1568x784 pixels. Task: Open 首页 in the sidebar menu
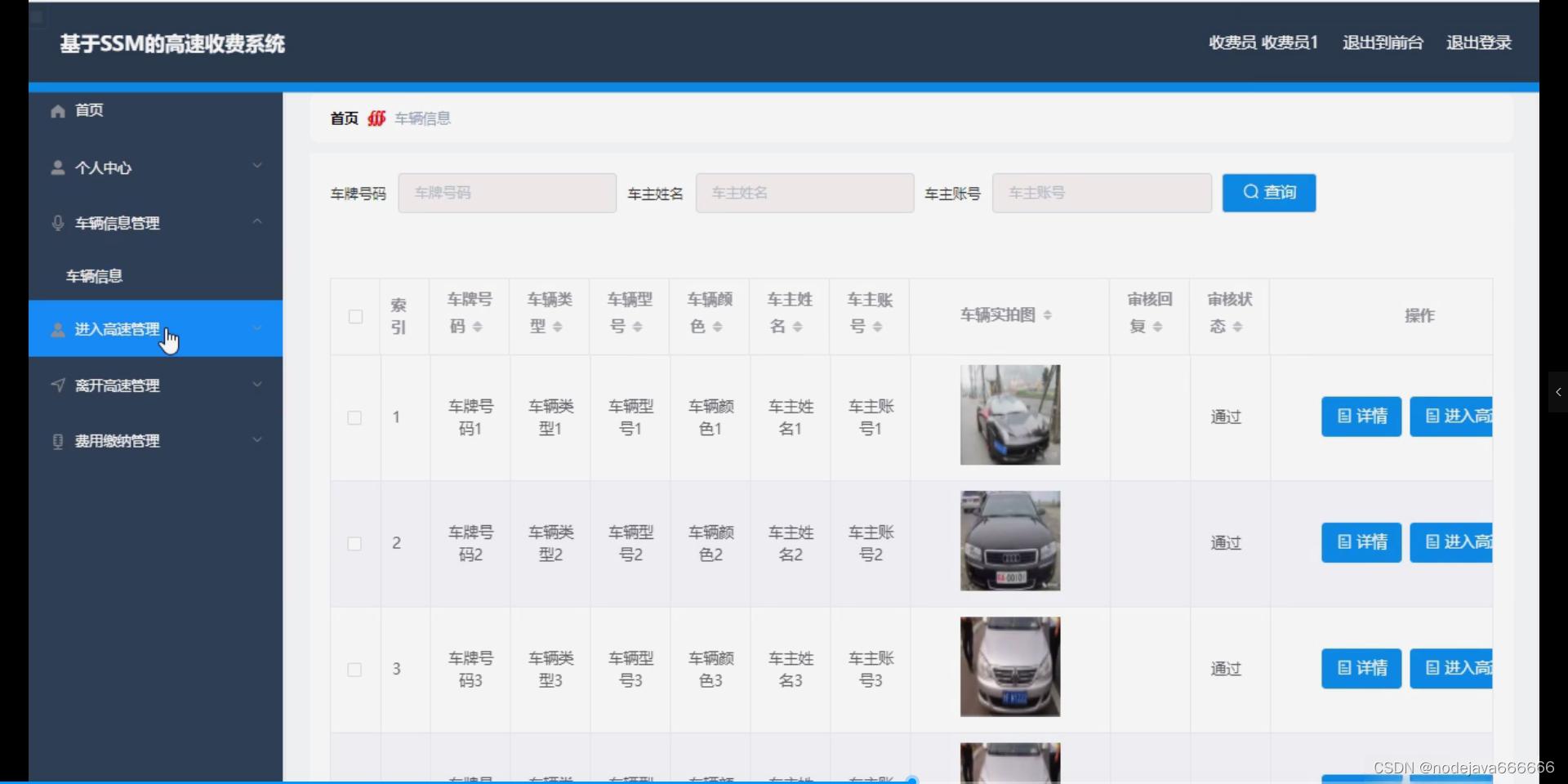click(156, 110)
